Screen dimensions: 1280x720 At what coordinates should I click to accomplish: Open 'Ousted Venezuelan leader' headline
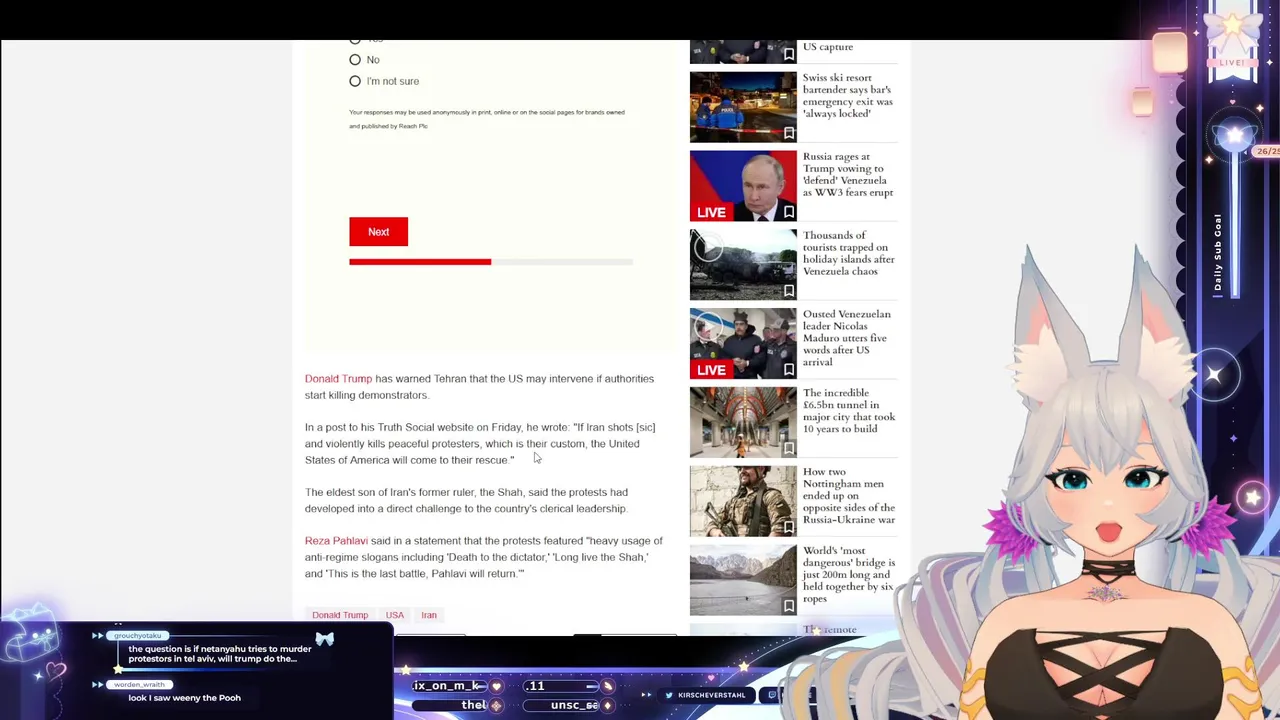tap(847, 338)
